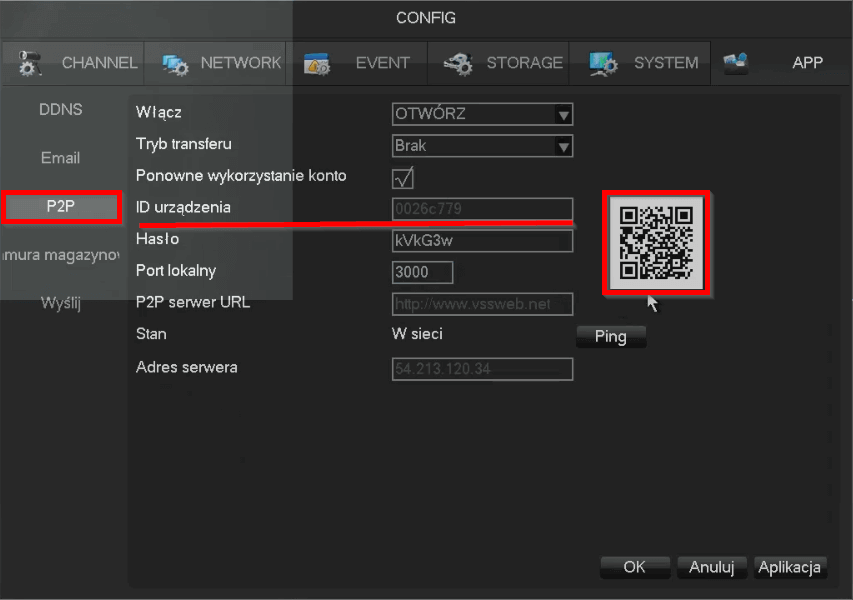Click the P2P QR code image
The height and width of the screenshot is (600, 853).
coord(656,243)
